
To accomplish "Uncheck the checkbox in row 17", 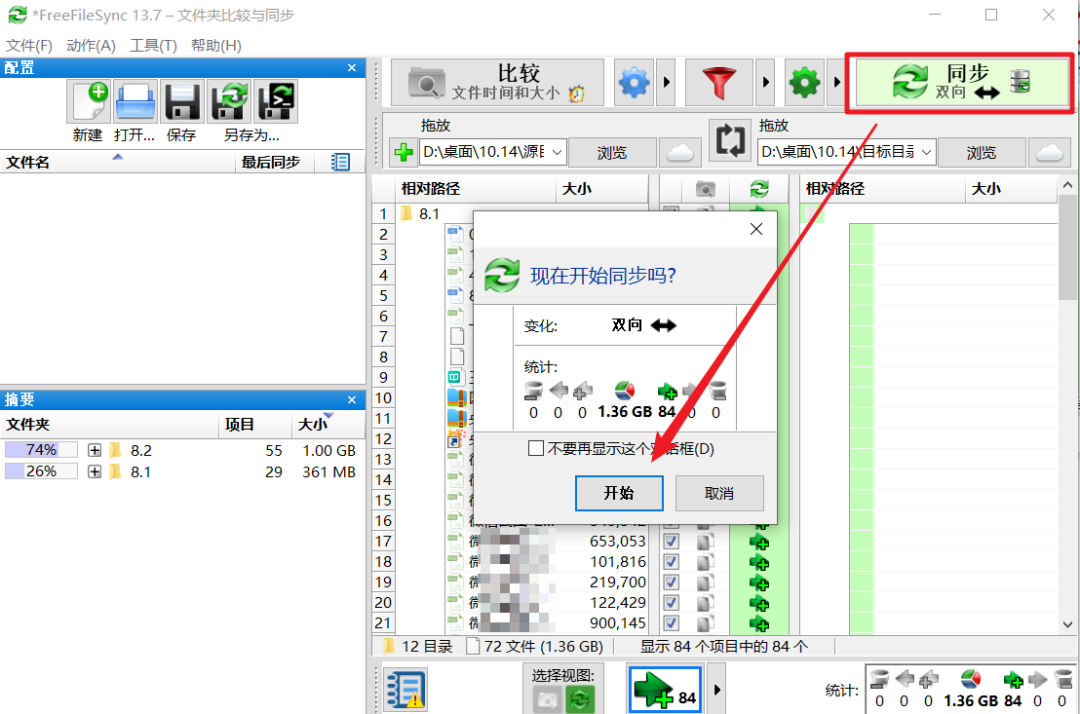I will tap(671, 541).
